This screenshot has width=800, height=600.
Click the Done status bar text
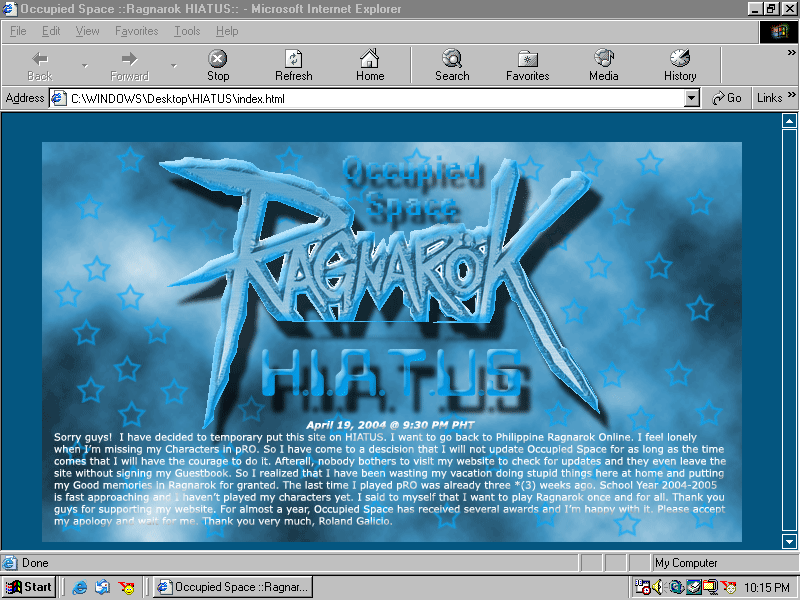tap(35, 563)
